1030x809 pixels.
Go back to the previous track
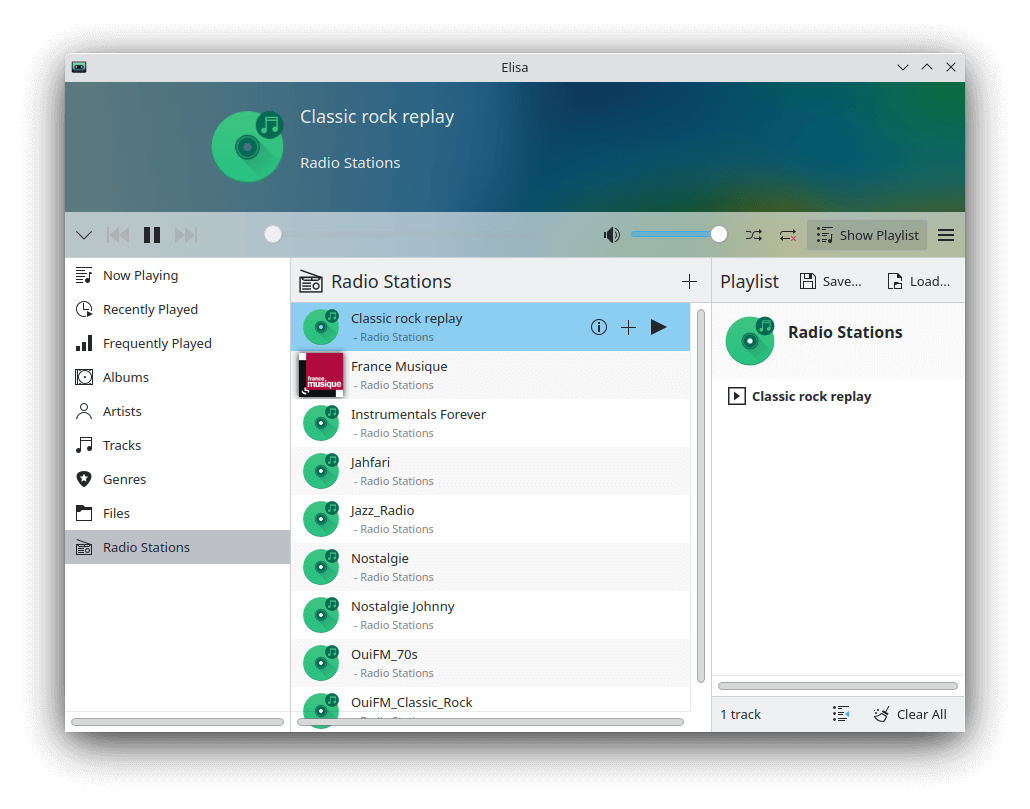point(118,235)
